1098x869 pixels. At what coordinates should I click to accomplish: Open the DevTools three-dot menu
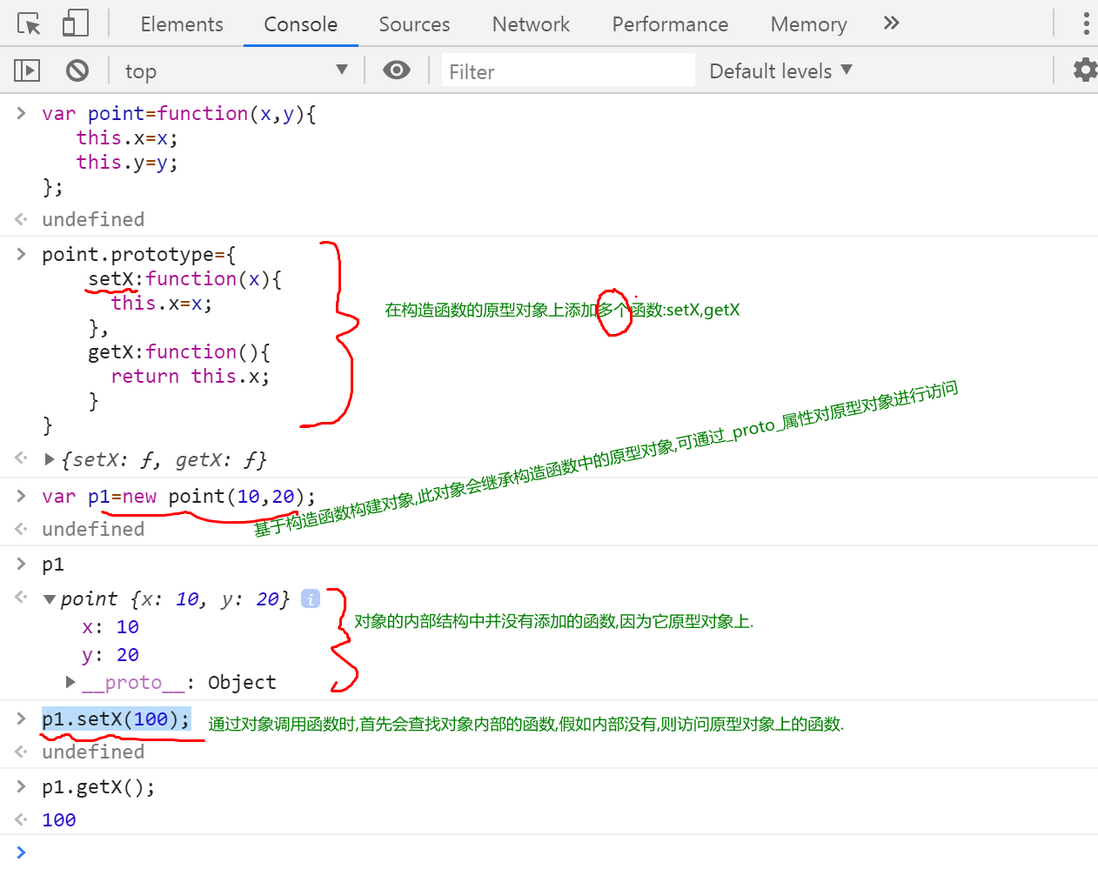click(x=1086, y=24)
